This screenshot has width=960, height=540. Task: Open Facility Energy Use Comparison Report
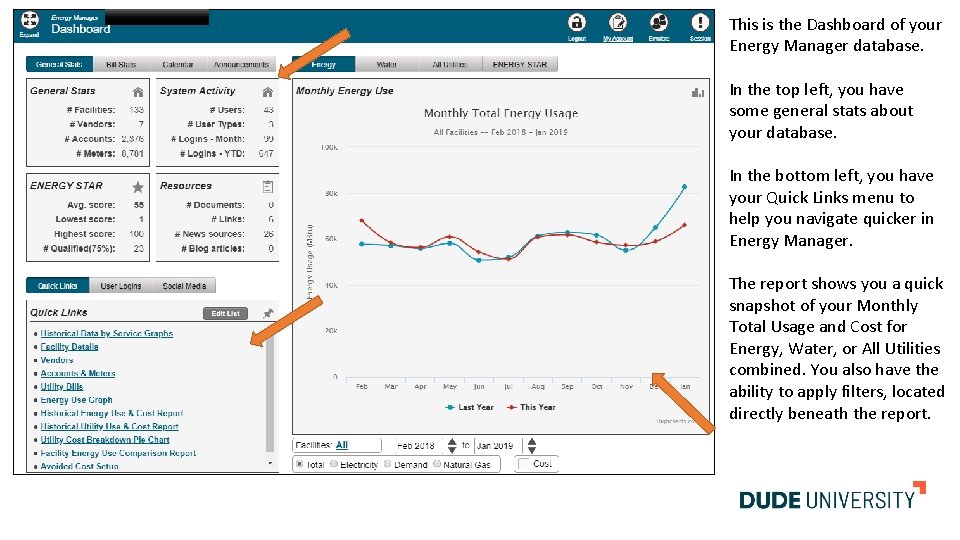point(118,453)
